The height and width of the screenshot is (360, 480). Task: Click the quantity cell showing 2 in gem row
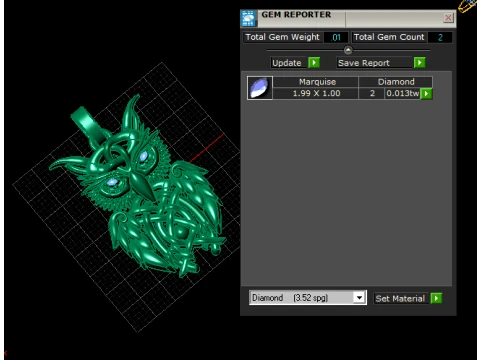click(372, 93)
